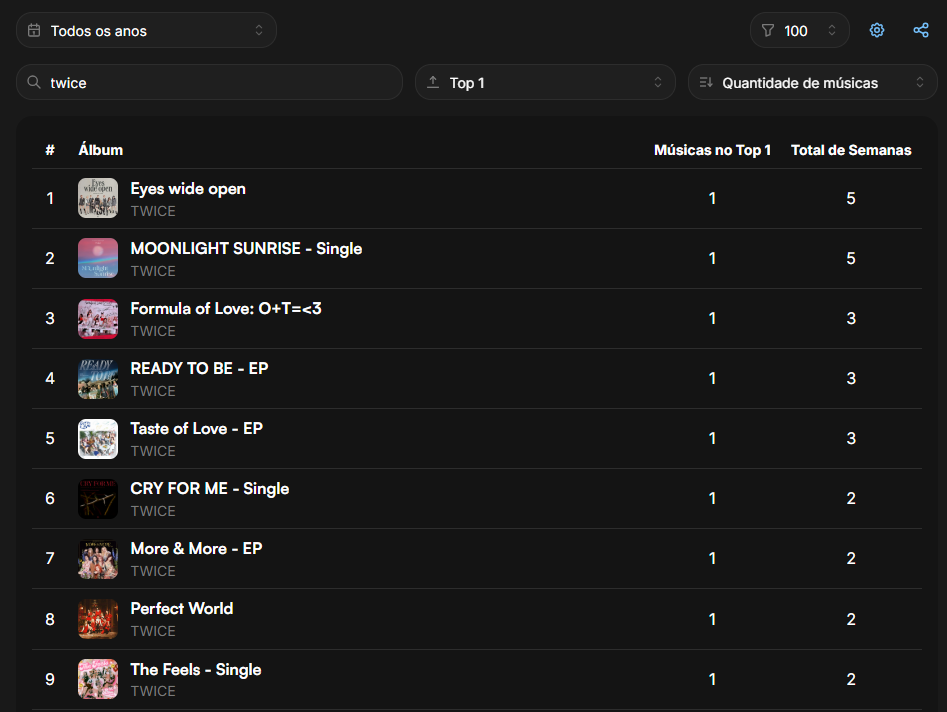
Task: Click the funnel filter icon
Action: (x=767, y=30)
